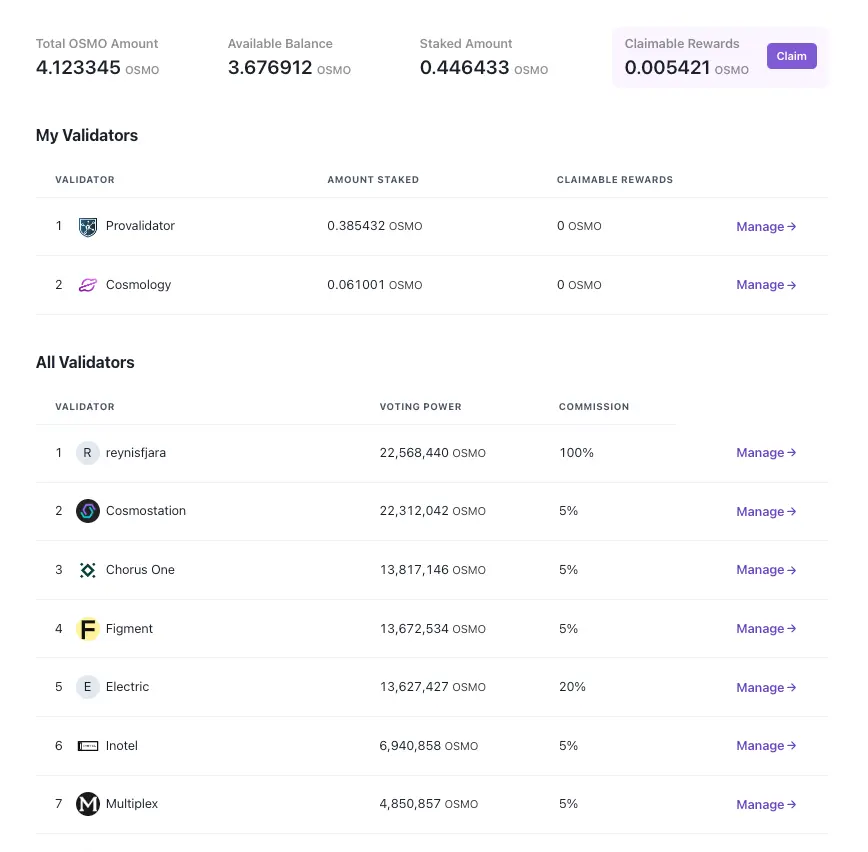Manage the Multiplex validator
The width and height of the screenshot is (868, 852).
tap(766, 805)
